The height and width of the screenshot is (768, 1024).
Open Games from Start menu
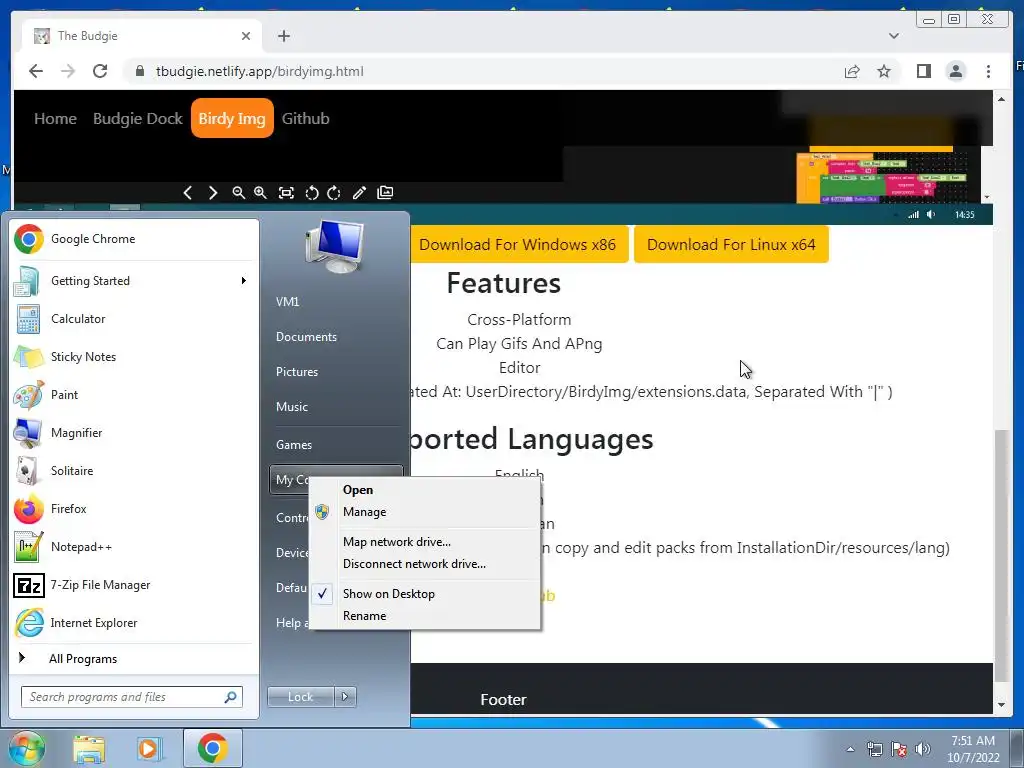click(x=336, y=445)
